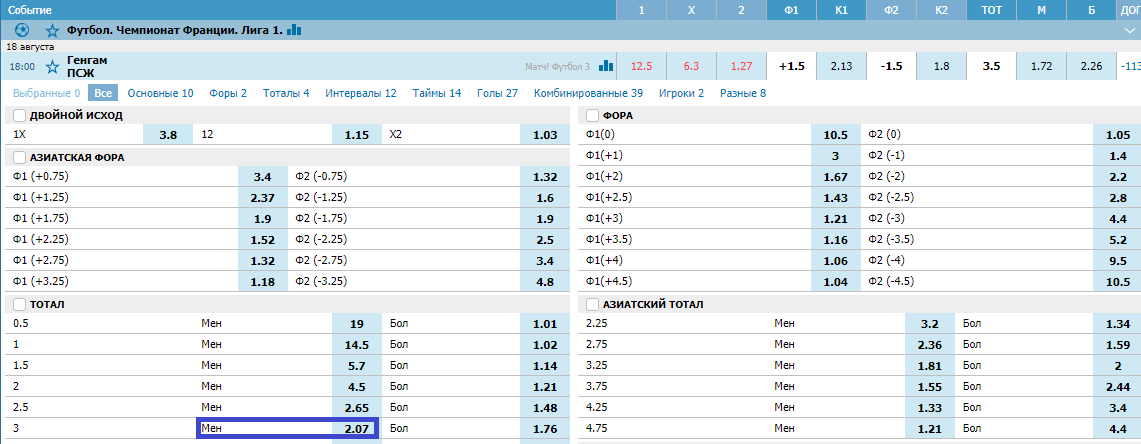Viewport: 1141px width, 444px height.
Task: Bet total 2 under at 4.5
Action: click(357, 387)
